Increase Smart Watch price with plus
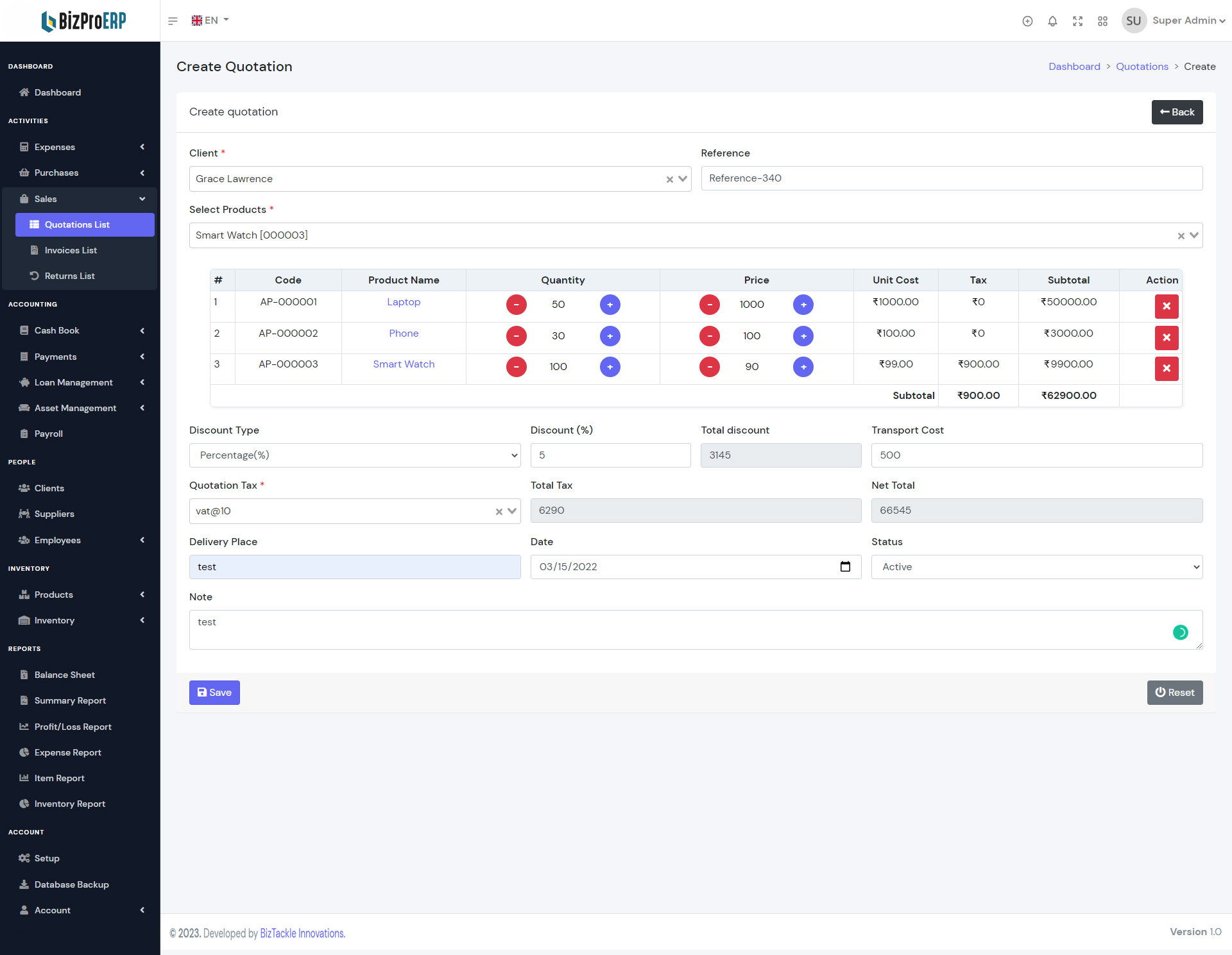The image size is (1232, 955). point(803,367)
